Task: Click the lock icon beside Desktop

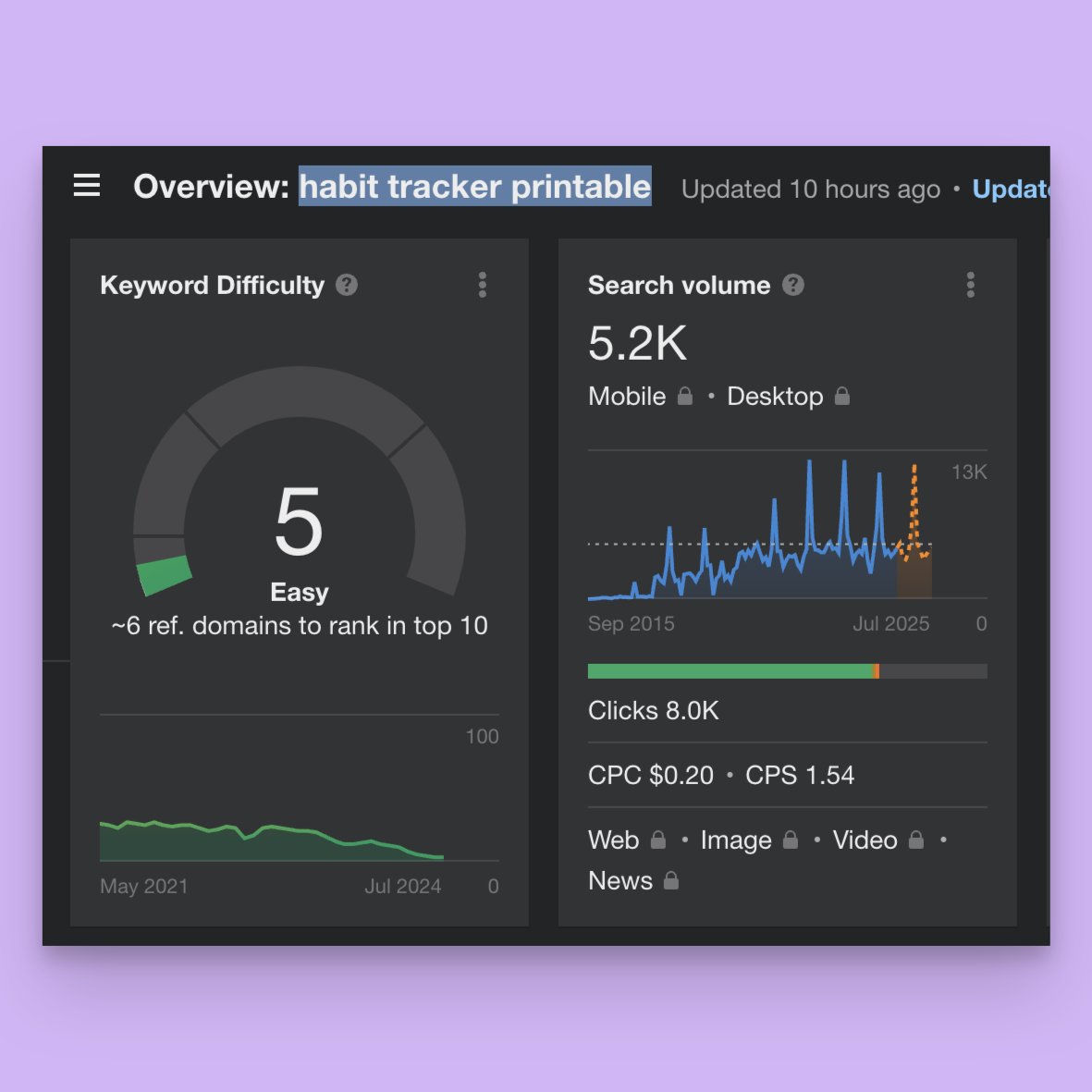Action: point(842,397)
